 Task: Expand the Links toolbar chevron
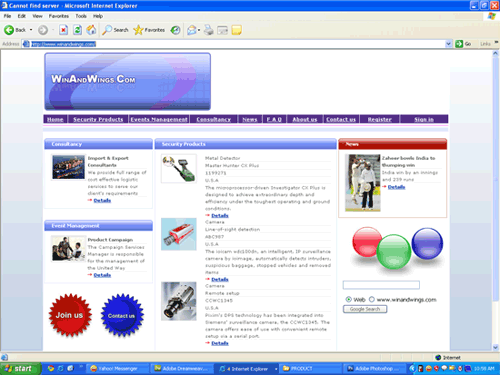496,42
